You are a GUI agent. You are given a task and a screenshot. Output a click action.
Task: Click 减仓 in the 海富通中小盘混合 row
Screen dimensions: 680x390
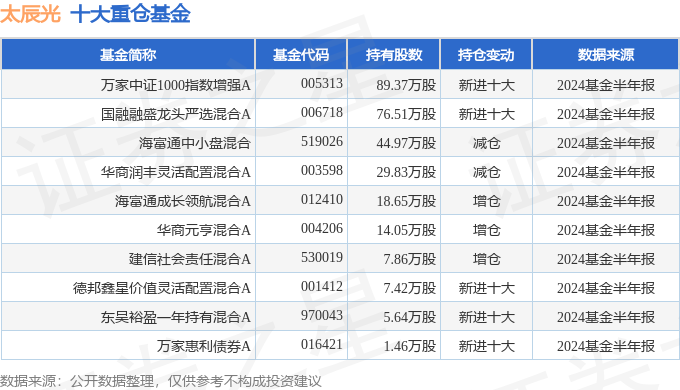pos(487,143)
